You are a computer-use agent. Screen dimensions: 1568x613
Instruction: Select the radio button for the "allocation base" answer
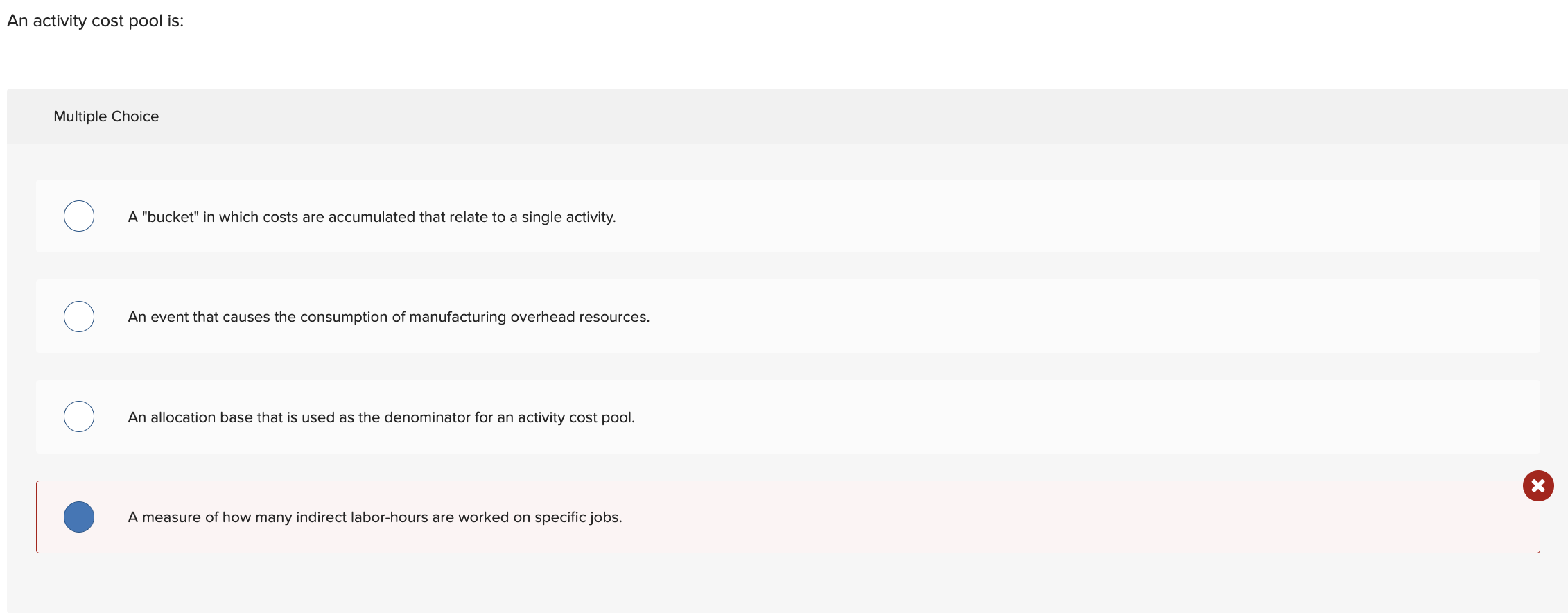click(x=78, y=416)
